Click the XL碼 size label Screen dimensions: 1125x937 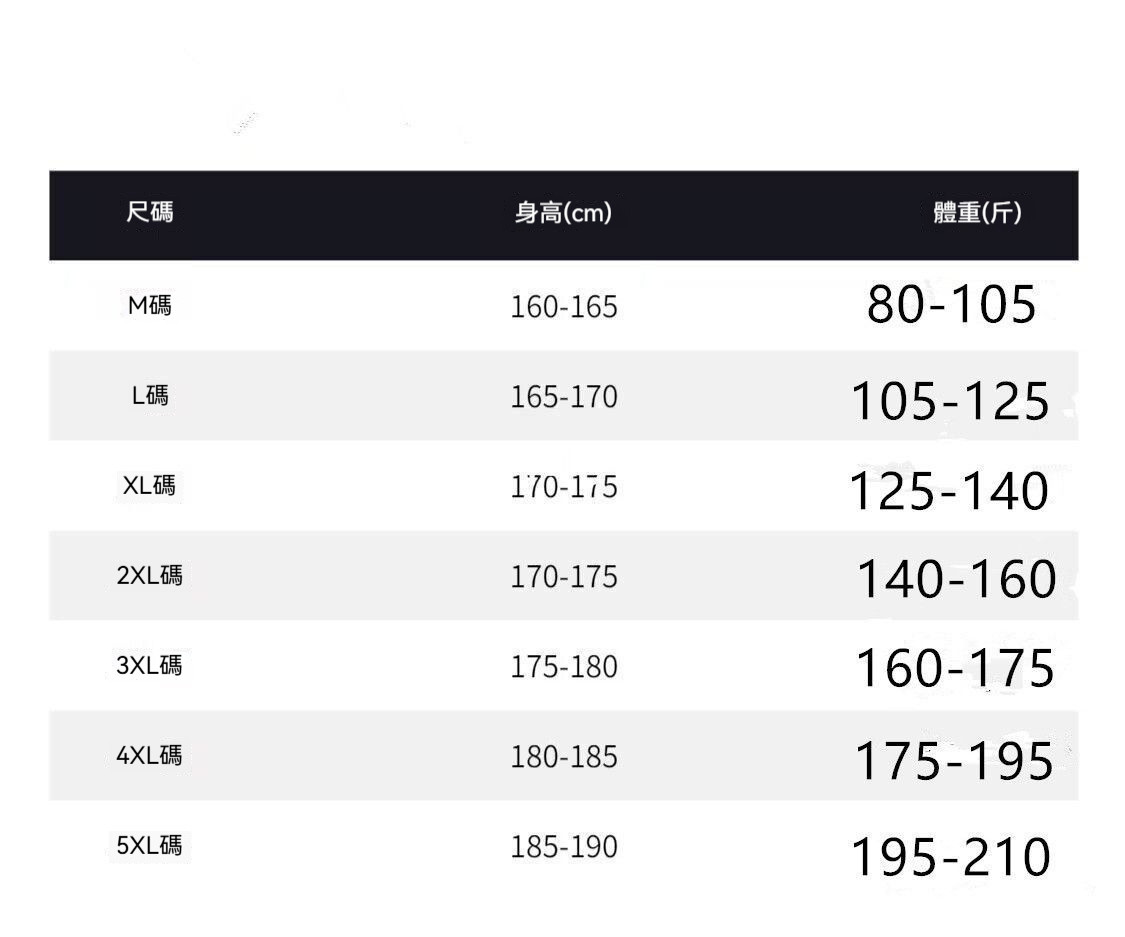pos(150,486)
